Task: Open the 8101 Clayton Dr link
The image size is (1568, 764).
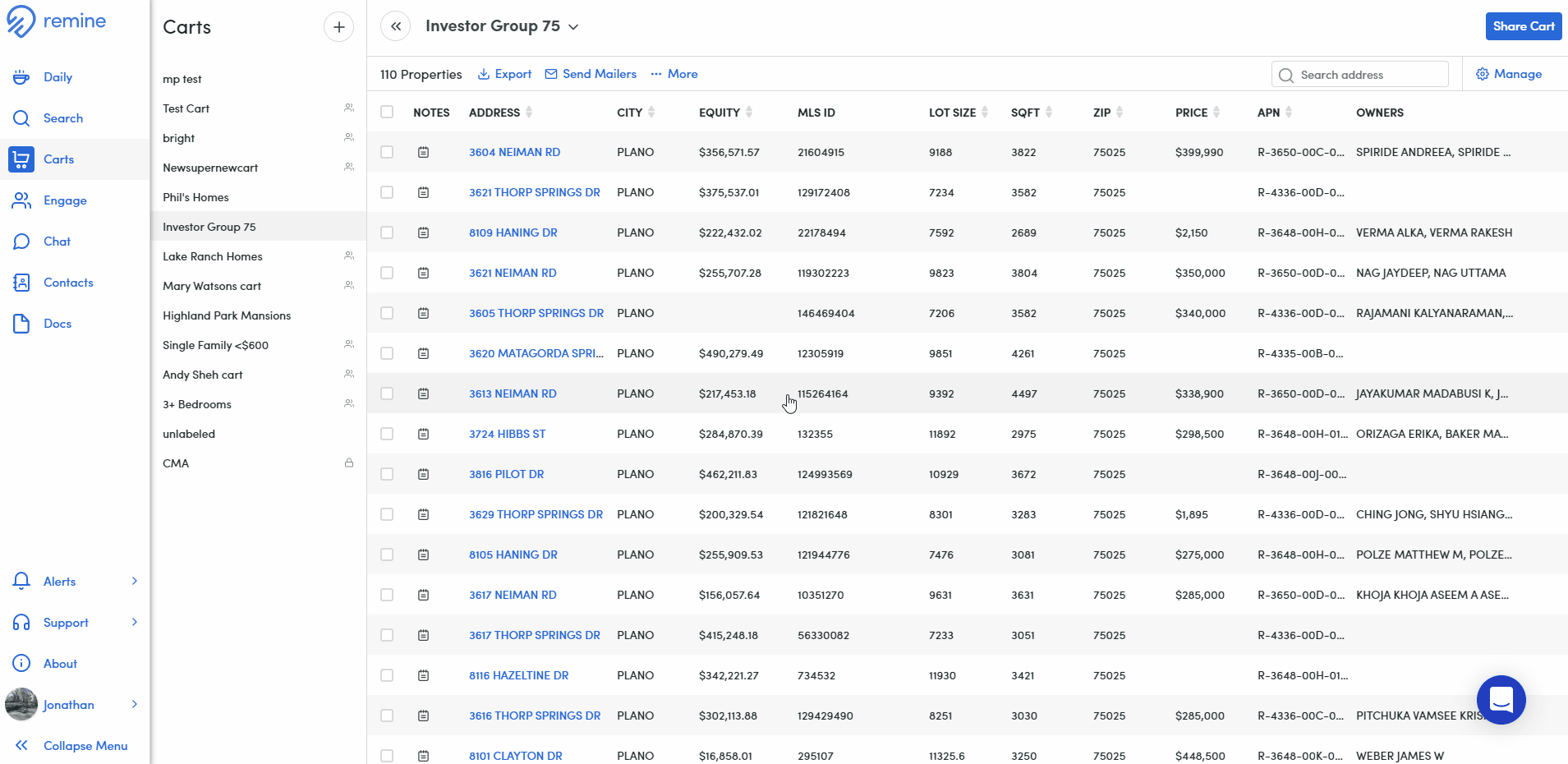Action: click(516, 756)
